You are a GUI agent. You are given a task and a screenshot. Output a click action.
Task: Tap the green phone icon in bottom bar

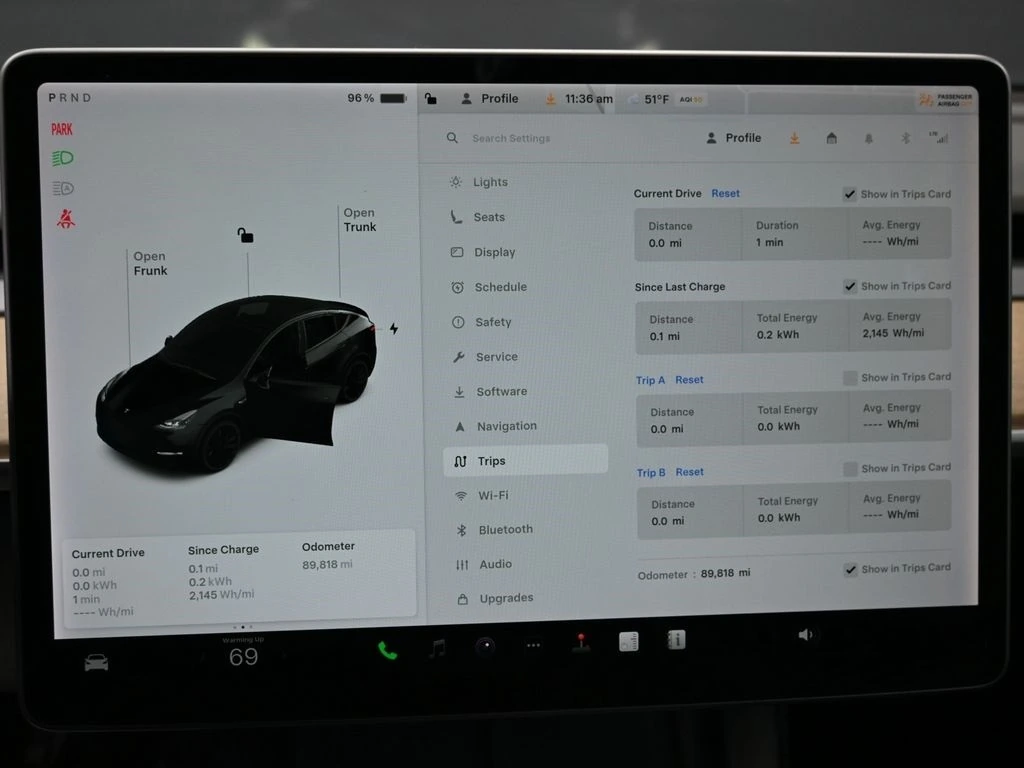[387, 650]
